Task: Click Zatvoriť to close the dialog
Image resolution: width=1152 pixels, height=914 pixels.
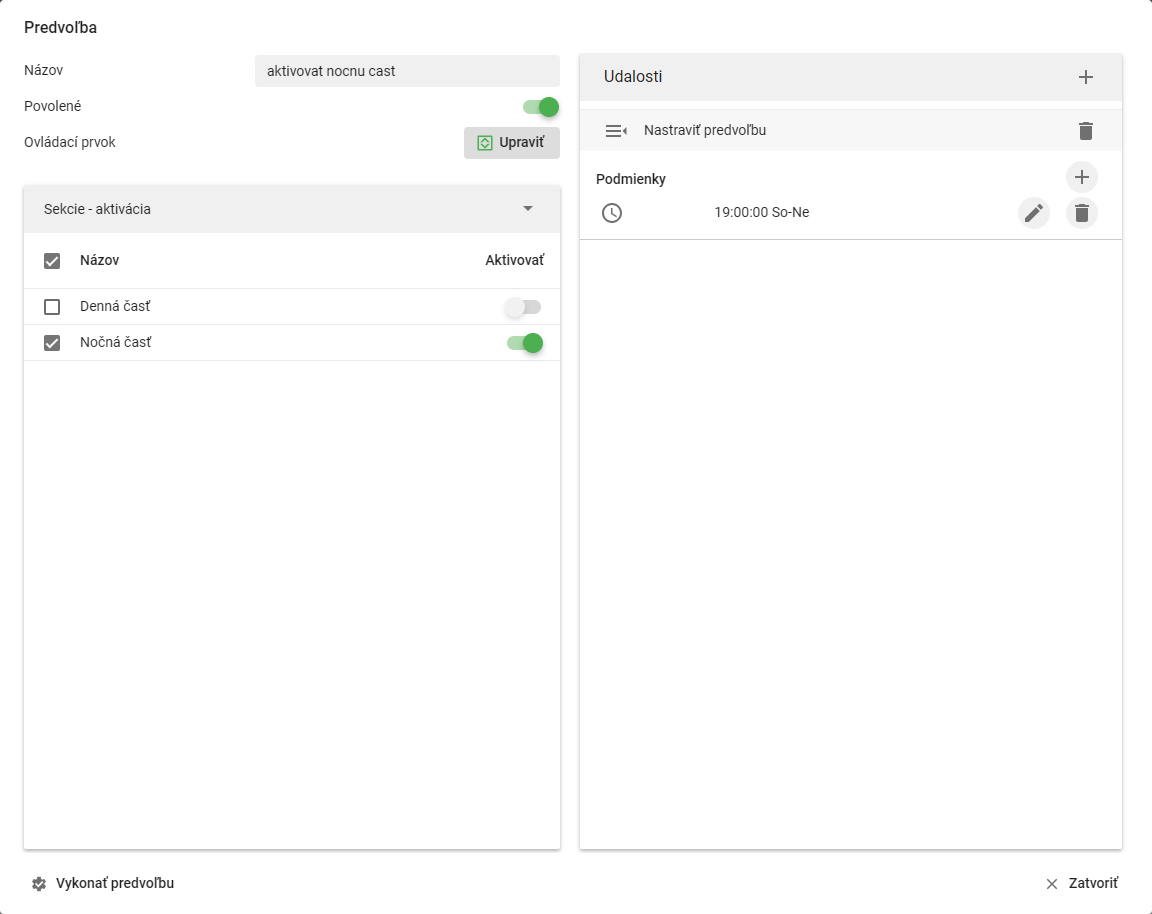Action: tap(1081, 883)
